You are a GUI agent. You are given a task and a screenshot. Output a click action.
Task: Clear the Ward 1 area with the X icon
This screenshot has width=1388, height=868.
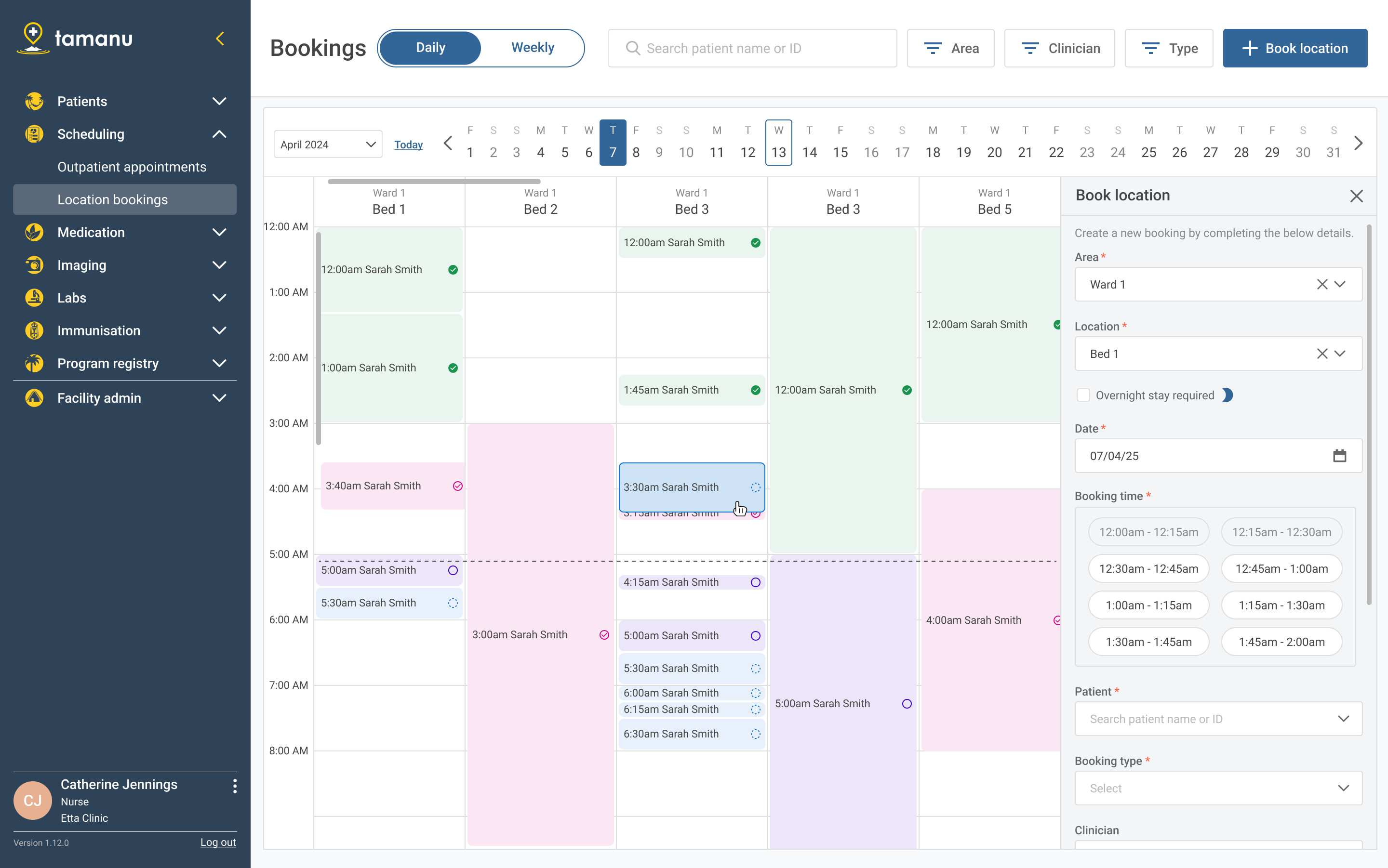tap(1322, 284)
